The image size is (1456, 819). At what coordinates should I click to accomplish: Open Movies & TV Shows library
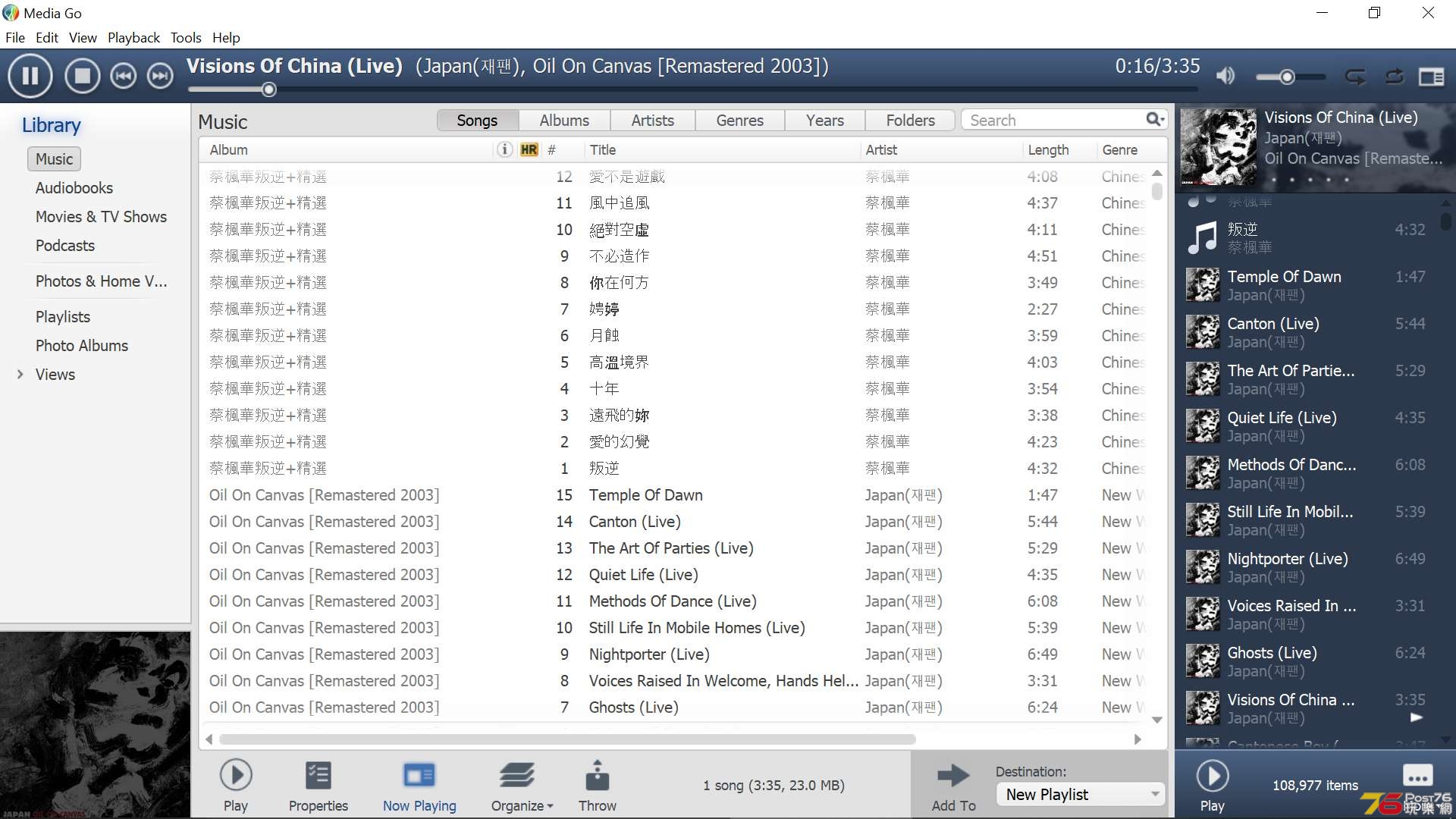coord(101,217)
